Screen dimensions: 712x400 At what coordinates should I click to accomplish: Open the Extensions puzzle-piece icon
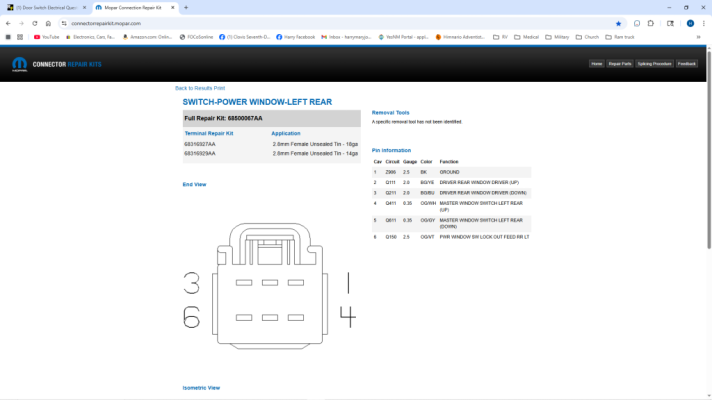click(651, 23)
